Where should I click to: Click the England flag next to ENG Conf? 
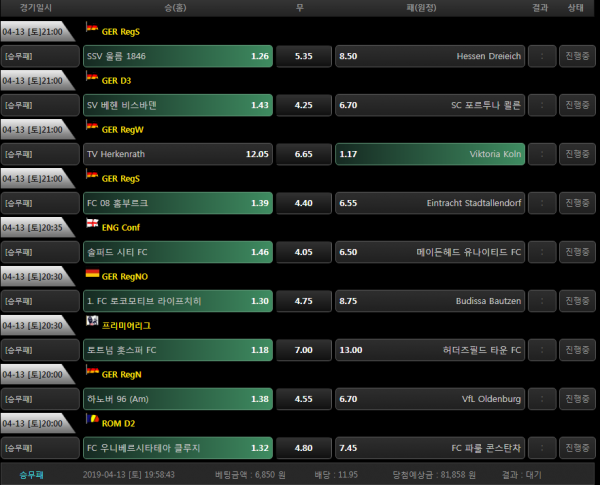click(x=92, y=227)
